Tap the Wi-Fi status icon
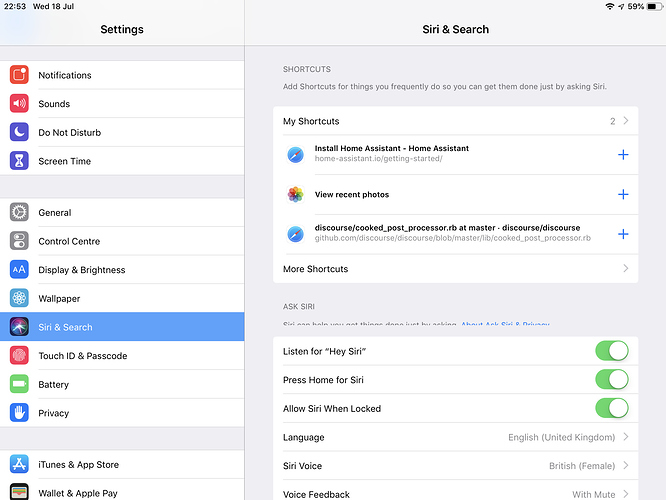The width and height of the screenshot is (666, 500). 610,6
